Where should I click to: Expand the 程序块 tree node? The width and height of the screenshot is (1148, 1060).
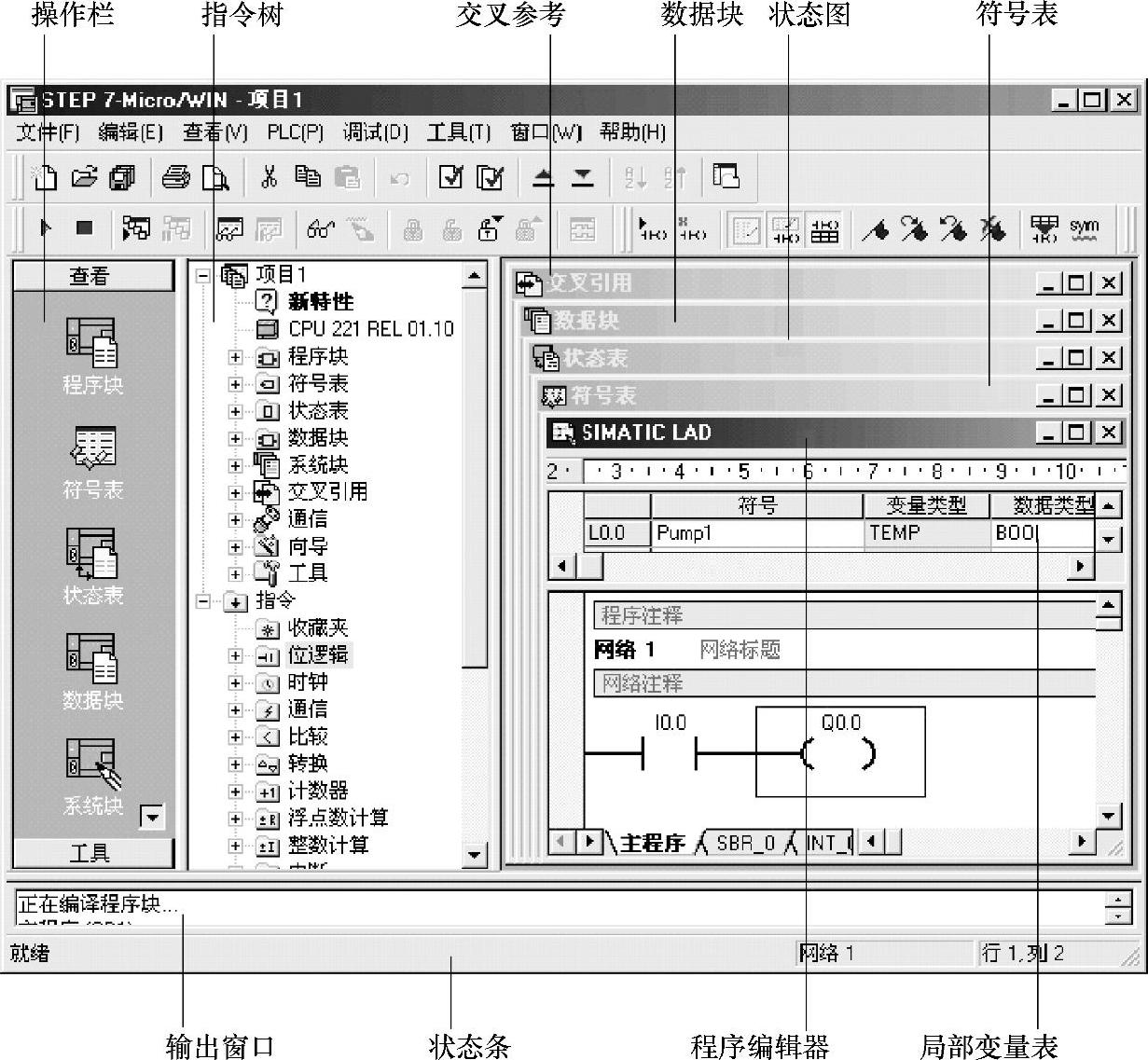(235, 357)
